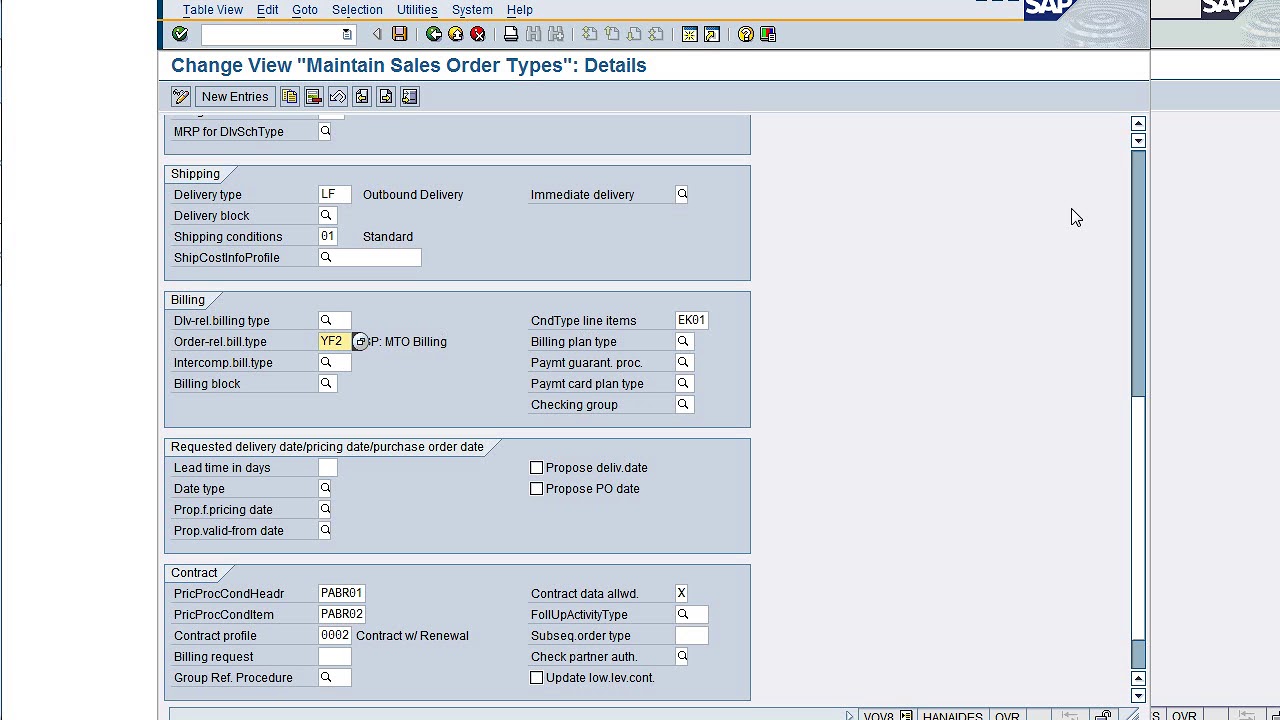Screen dimensions: 1280x720
Task: Click the Display/Change pencil toggle icon
Action: 181,96
